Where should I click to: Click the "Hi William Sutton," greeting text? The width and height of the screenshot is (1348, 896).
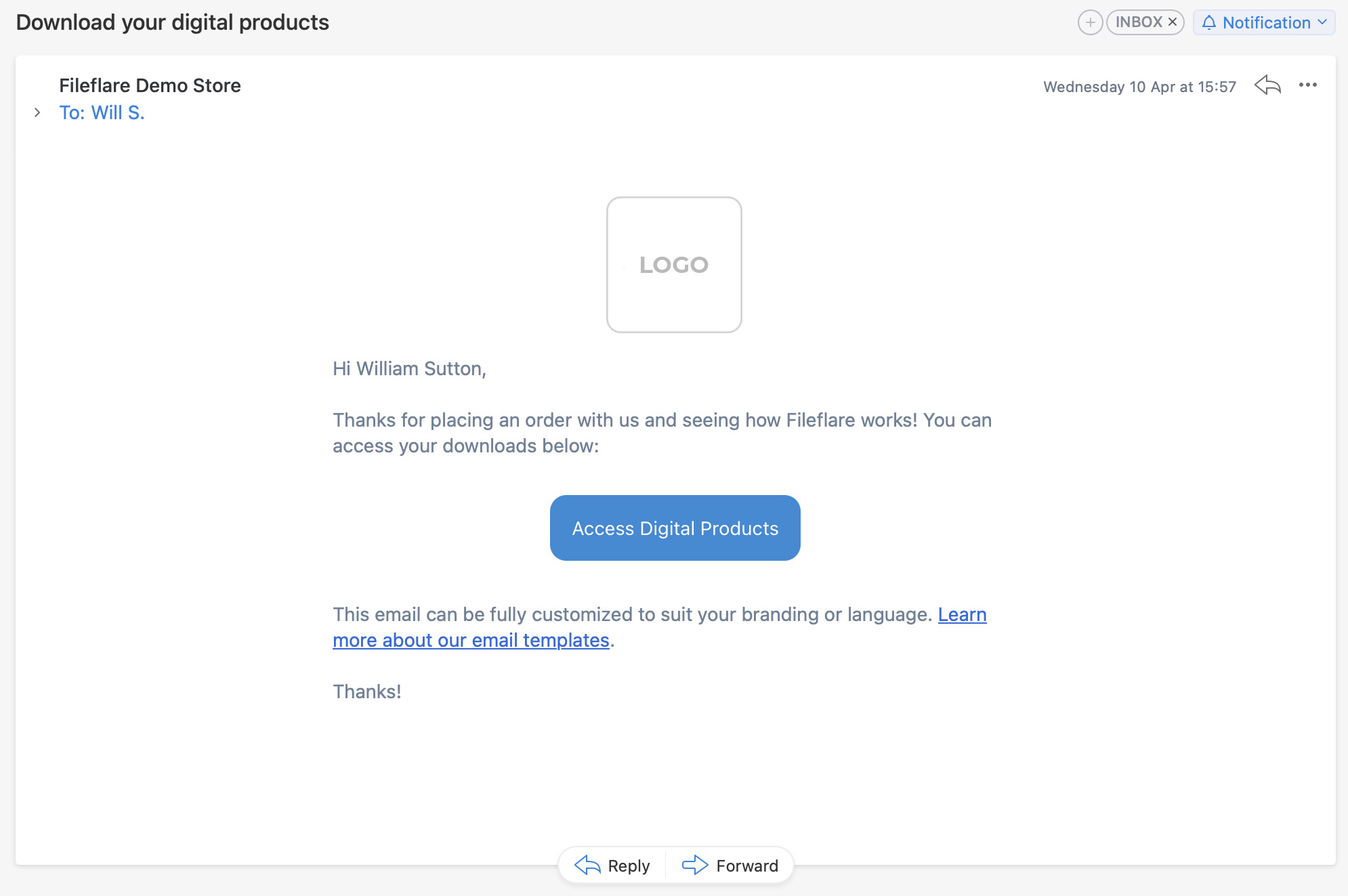click(409, 368)
